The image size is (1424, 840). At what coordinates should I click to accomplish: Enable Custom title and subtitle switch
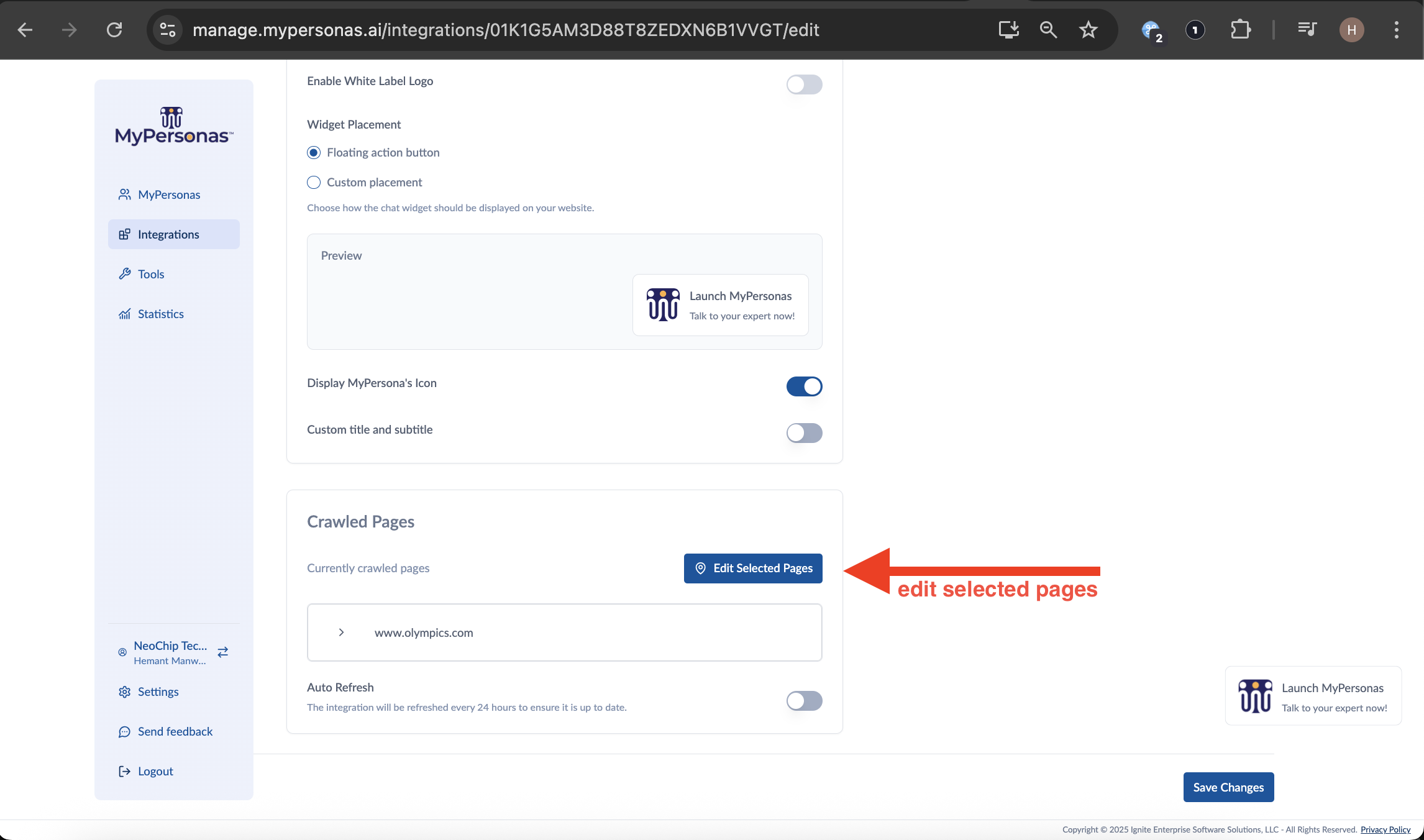coord(804,433)
